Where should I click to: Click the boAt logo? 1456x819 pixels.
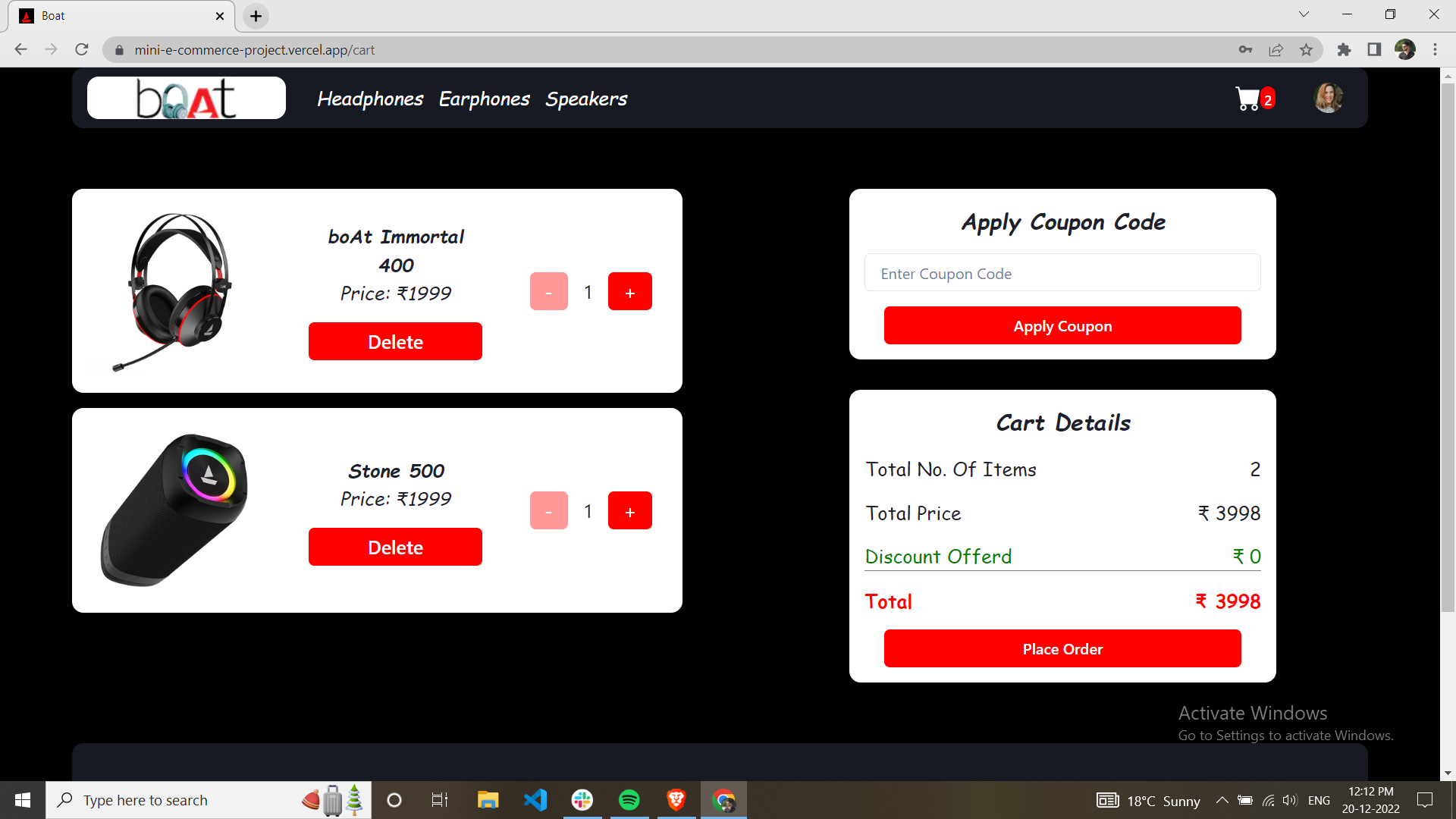pyautogui.click(x=186, y=97)
